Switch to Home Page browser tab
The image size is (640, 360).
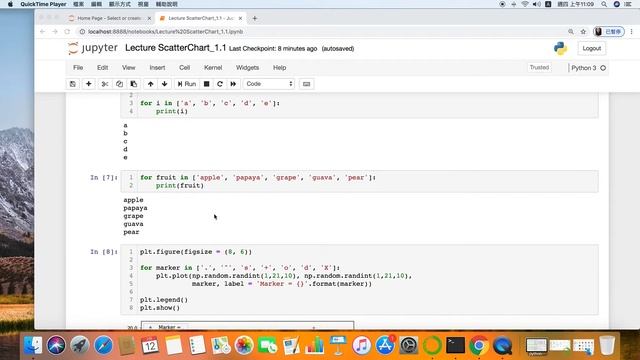coord(109,18)
